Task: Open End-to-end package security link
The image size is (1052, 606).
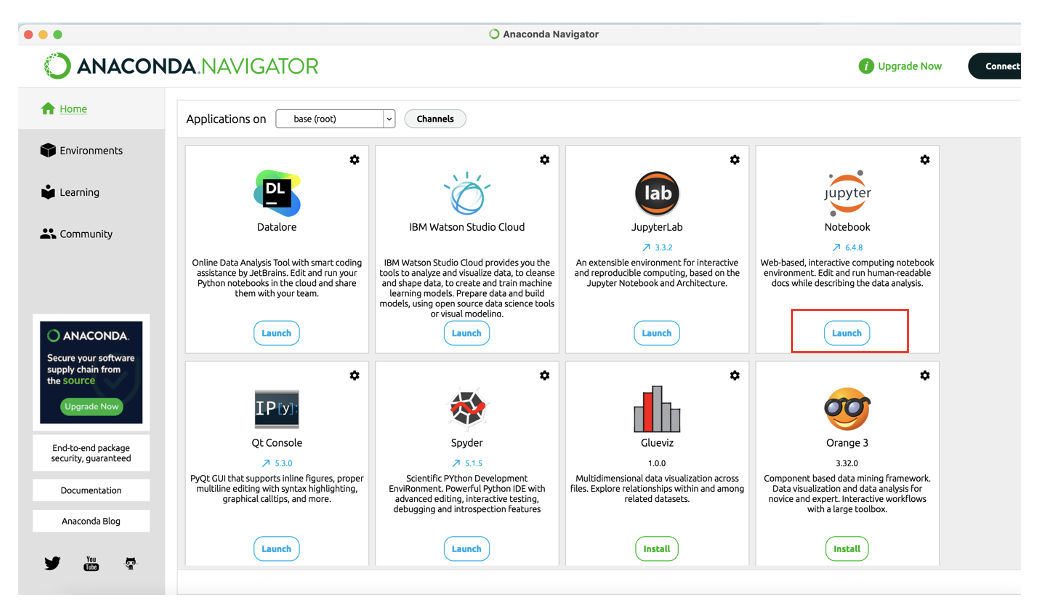Action: (x=91, y=453)
